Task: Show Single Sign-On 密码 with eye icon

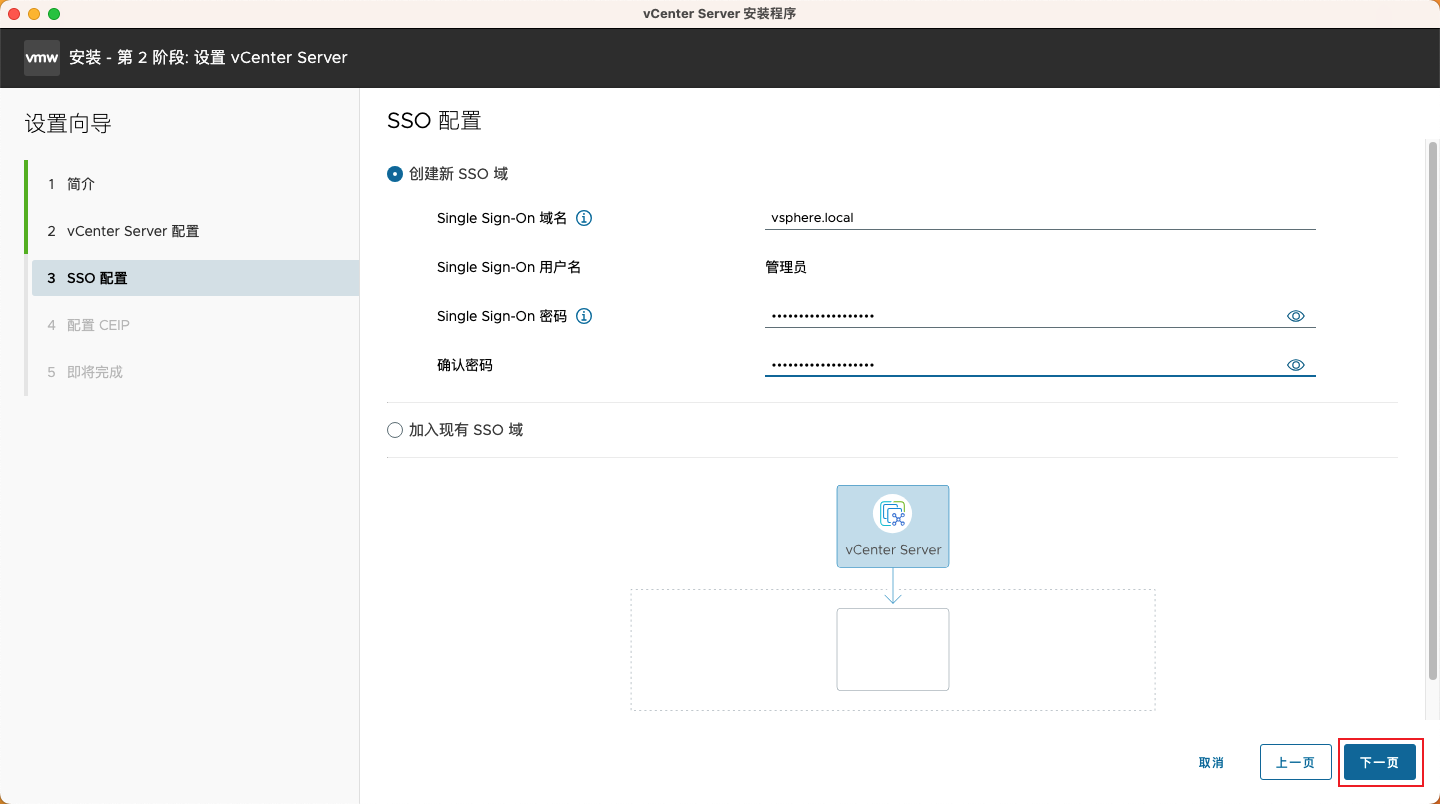Action: tap(1296, 316)
